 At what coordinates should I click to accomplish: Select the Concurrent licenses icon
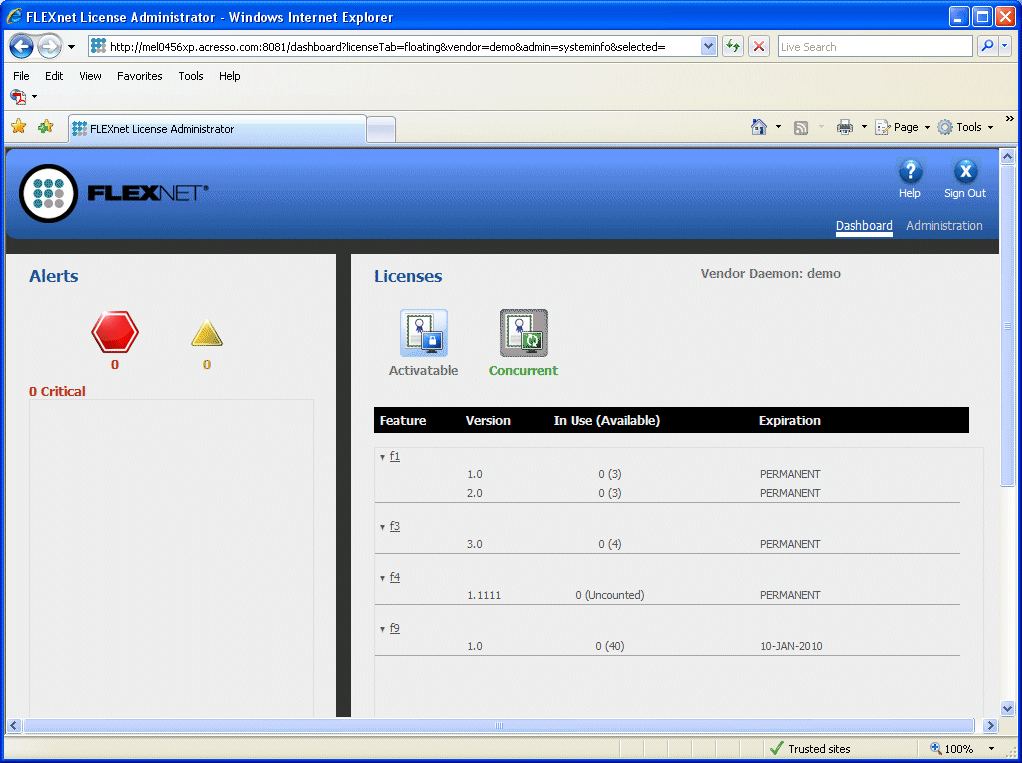(523, 333)
